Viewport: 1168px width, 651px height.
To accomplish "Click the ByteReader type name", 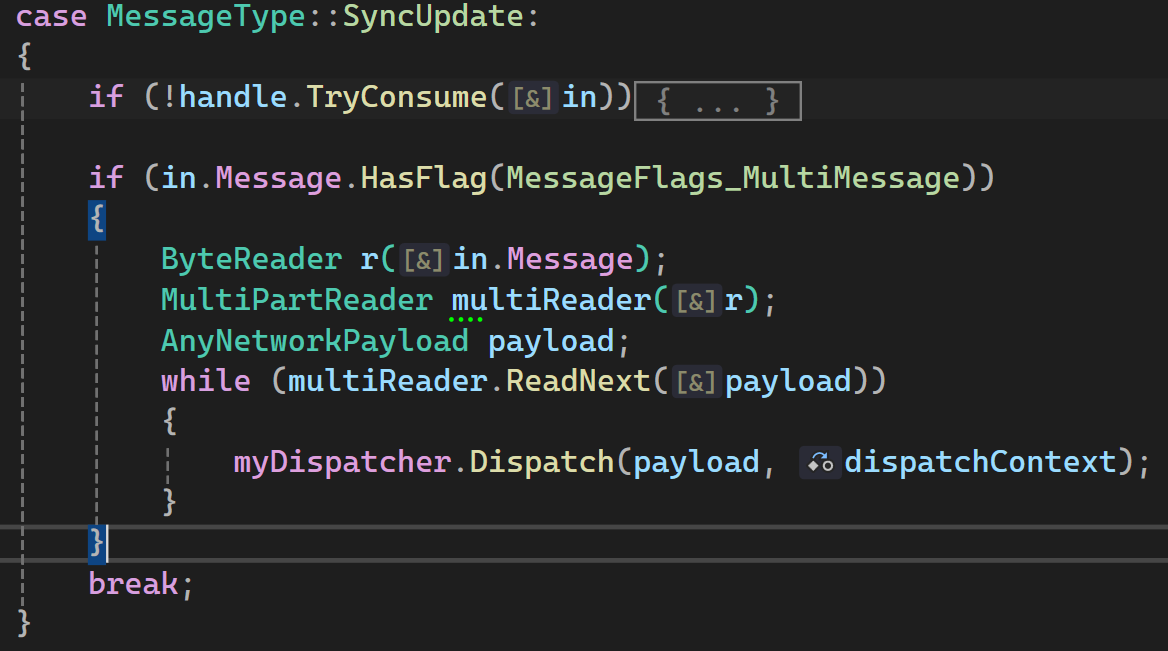I will (x=251, y=260).
